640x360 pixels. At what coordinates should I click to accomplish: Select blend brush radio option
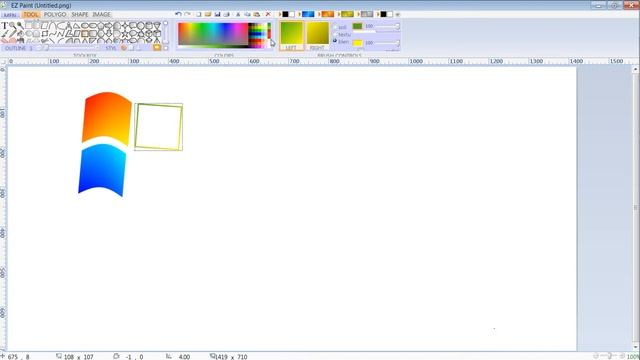335,41
